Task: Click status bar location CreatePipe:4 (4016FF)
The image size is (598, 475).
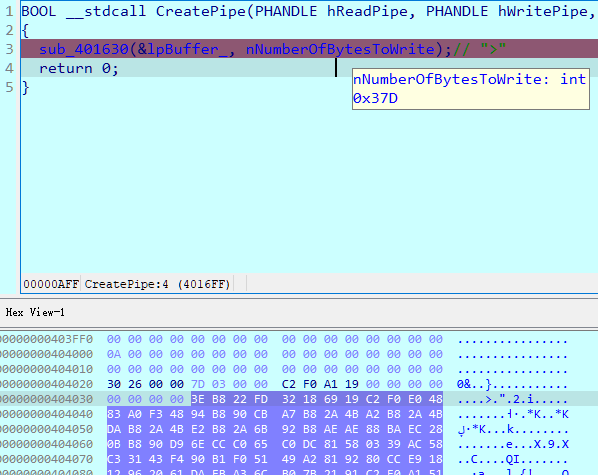Action: point(157,284)
